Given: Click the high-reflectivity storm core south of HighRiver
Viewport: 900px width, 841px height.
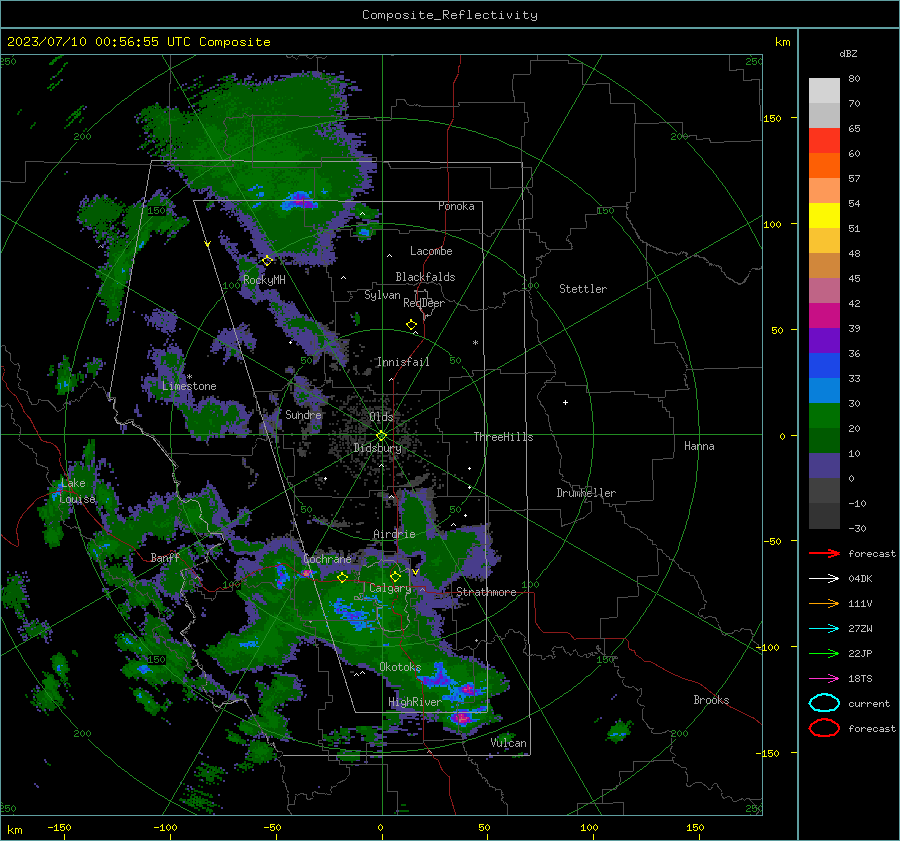Looking at the screenshot, I should 461,718.
